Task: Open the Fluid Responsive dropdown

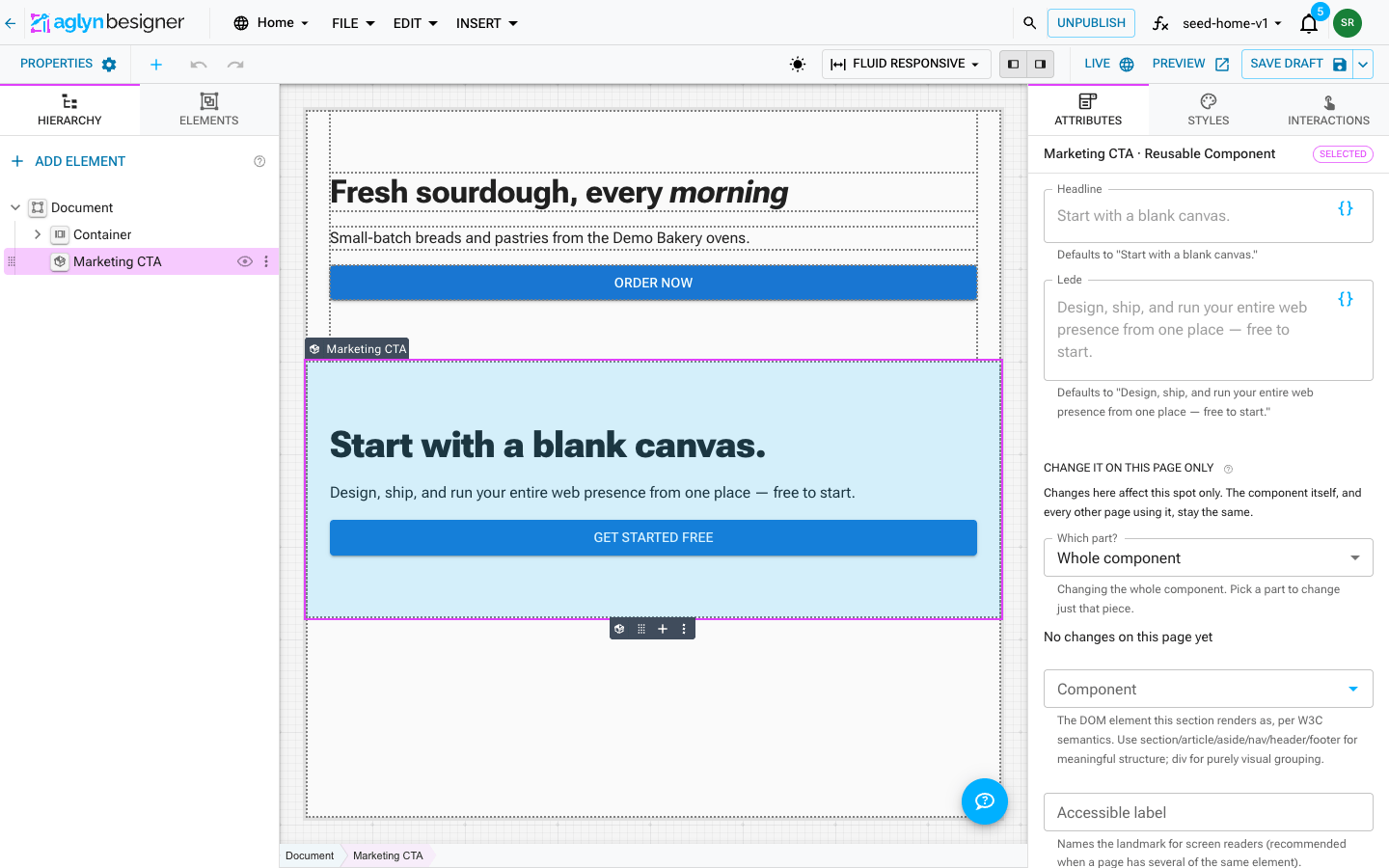Action: click(x=906, y=65)
